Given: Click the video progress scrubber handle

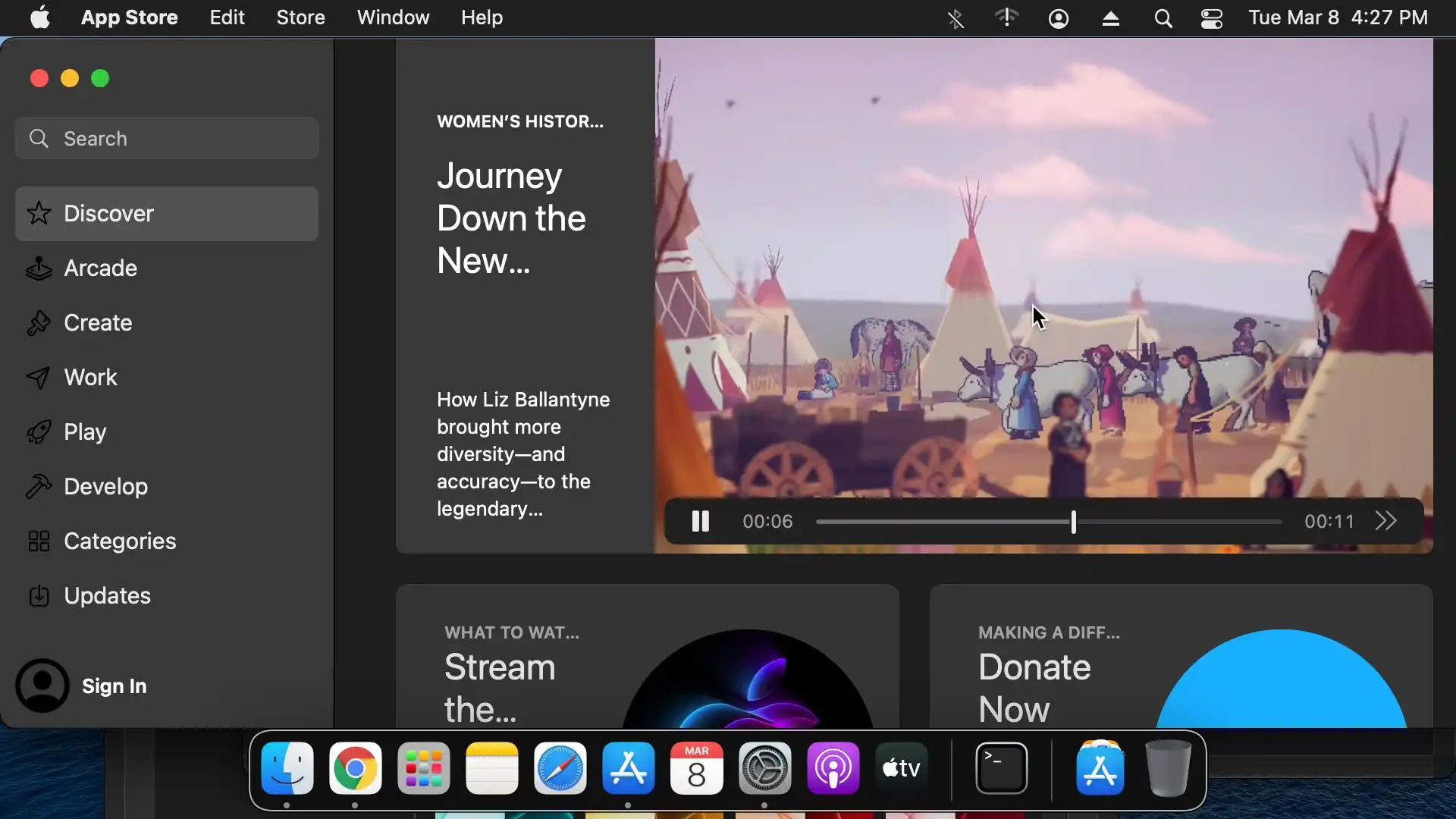Looking at the screenshot, I should tap(1073, 522).
